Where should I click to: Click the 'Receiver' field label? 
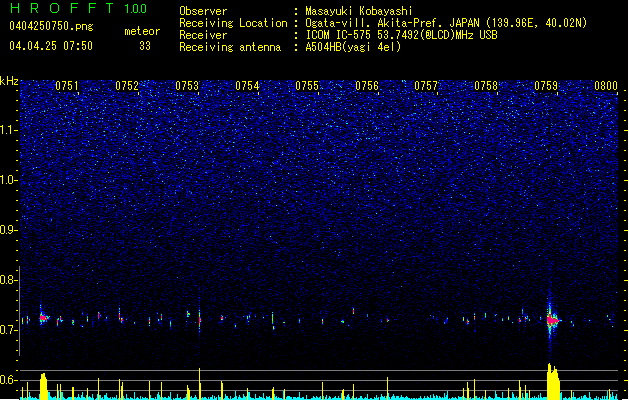pyautogui.click(x=203, y=35)
